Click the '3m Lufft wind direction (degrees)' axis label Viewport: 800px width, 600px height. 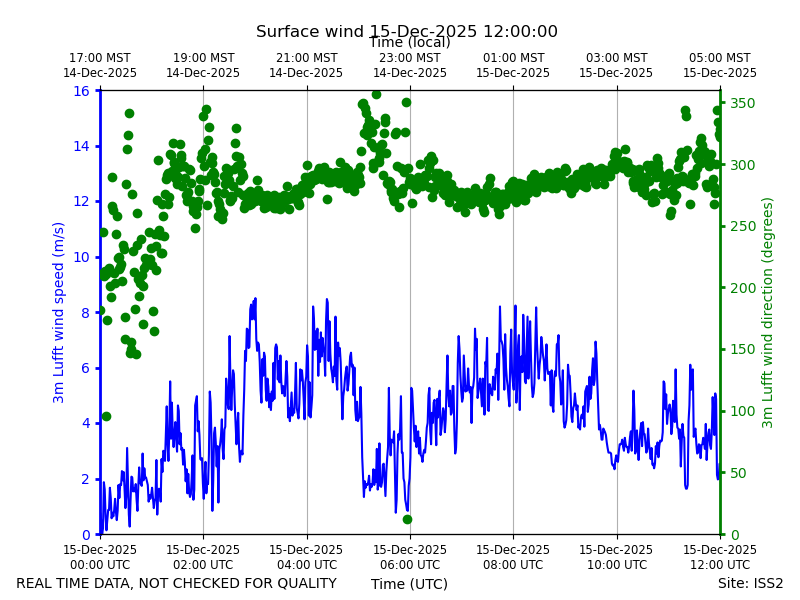tap(767, 312)
